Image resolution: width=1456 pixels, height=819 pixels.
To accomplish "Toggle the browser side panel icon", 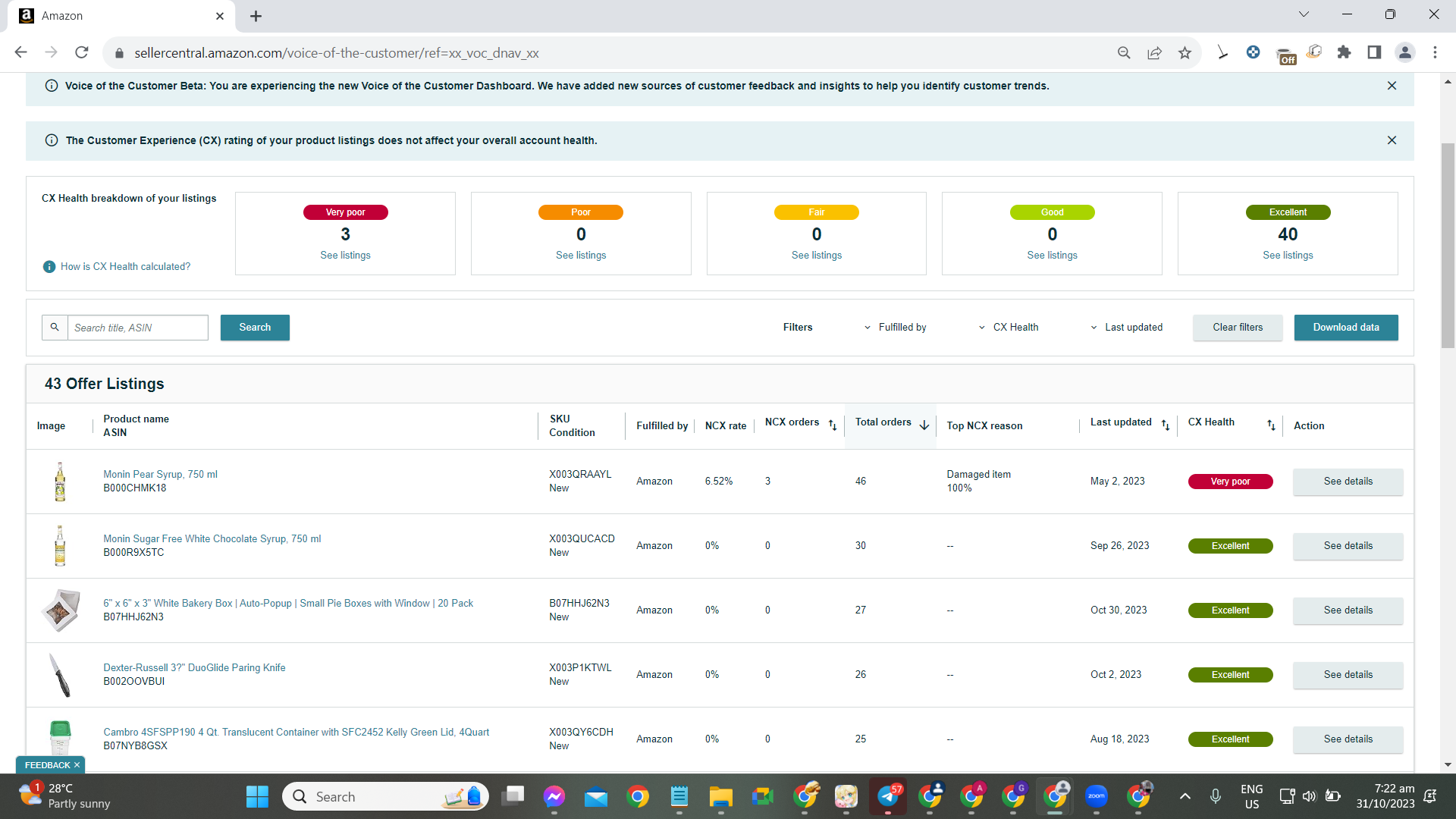I will tap(1374, 52).
